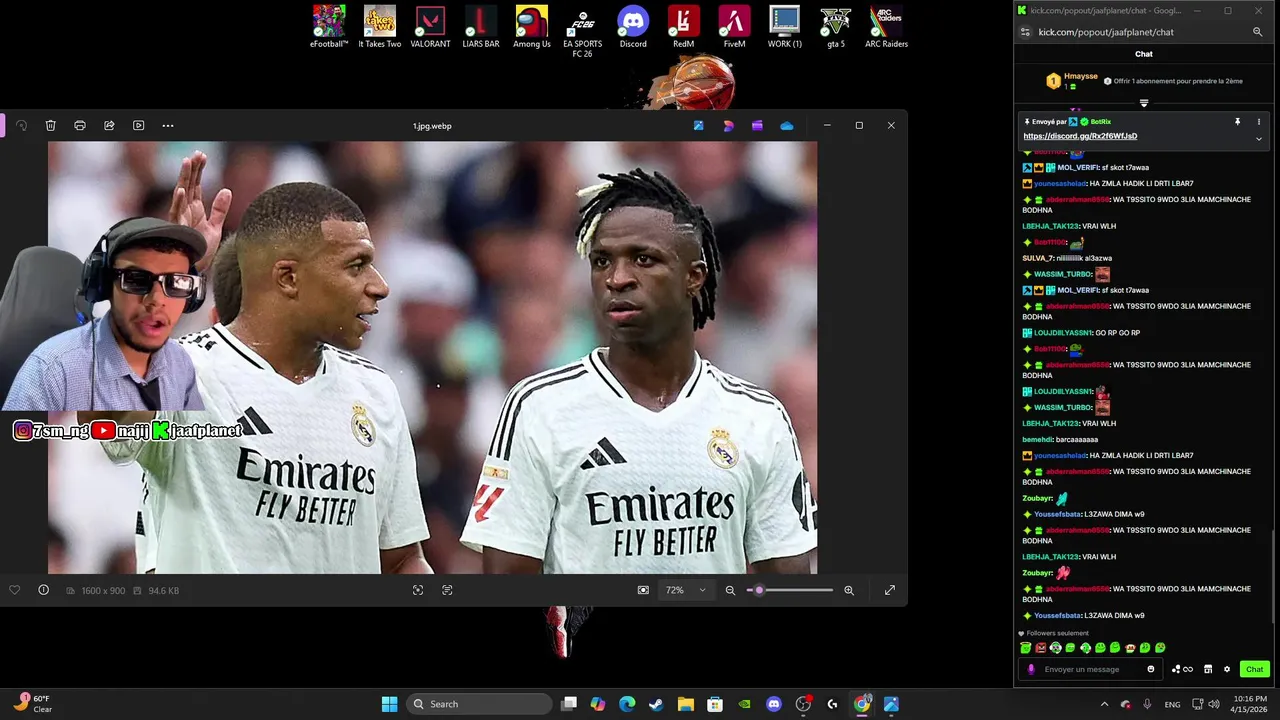The width and height of the screenshot is (1280, 720).
Task: Open the Paint edit icon in Photos
Action: [x=698, y=126]
